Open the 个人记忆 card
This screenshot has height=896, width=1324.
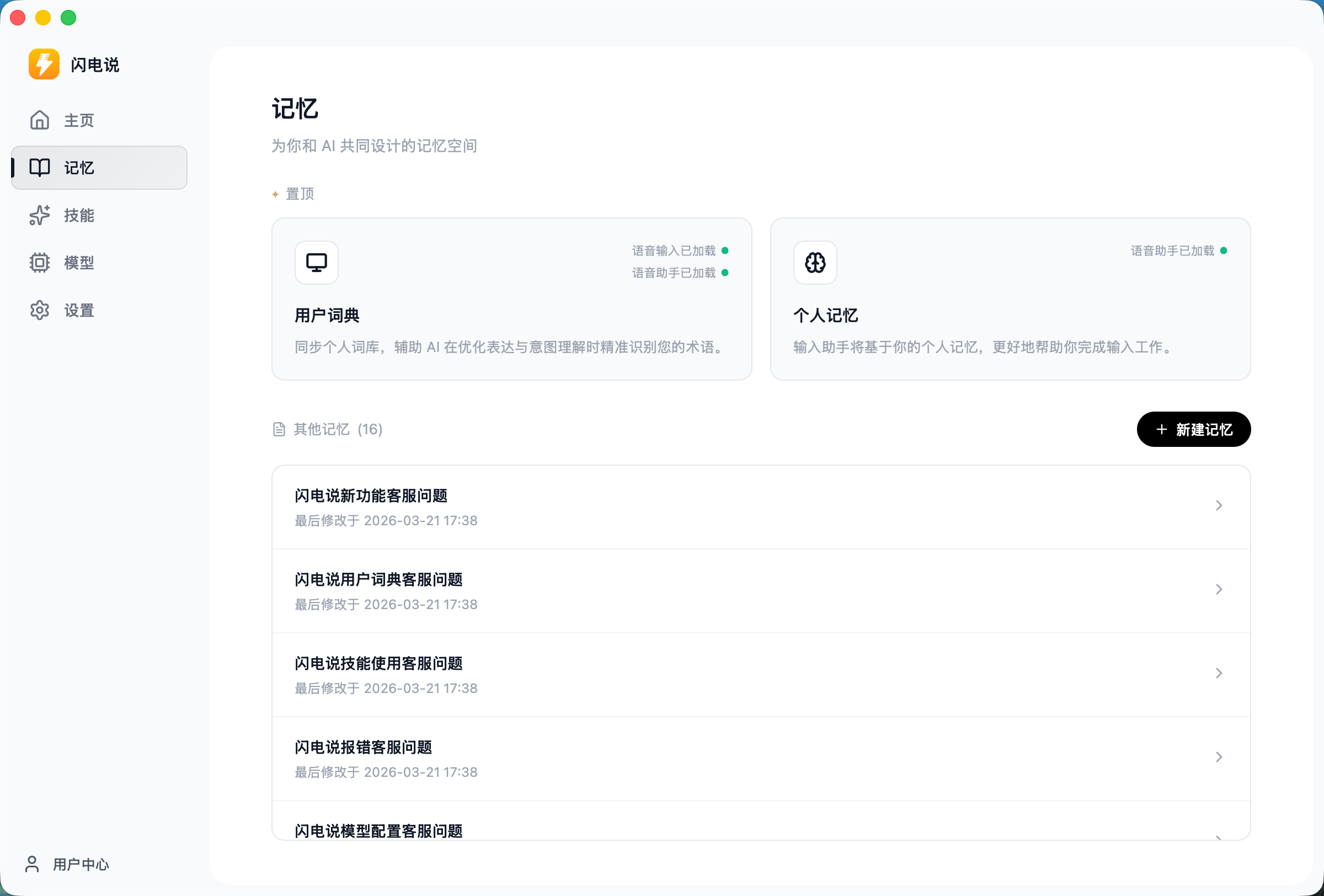point(1010,299)
